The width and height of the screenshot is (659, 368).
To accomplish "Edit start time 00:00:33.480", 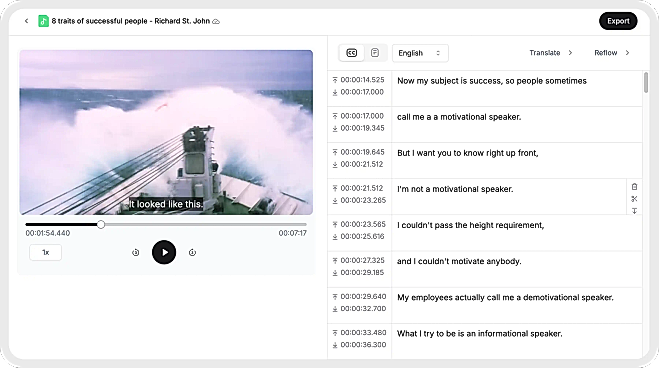I will [x=363, y=333].
